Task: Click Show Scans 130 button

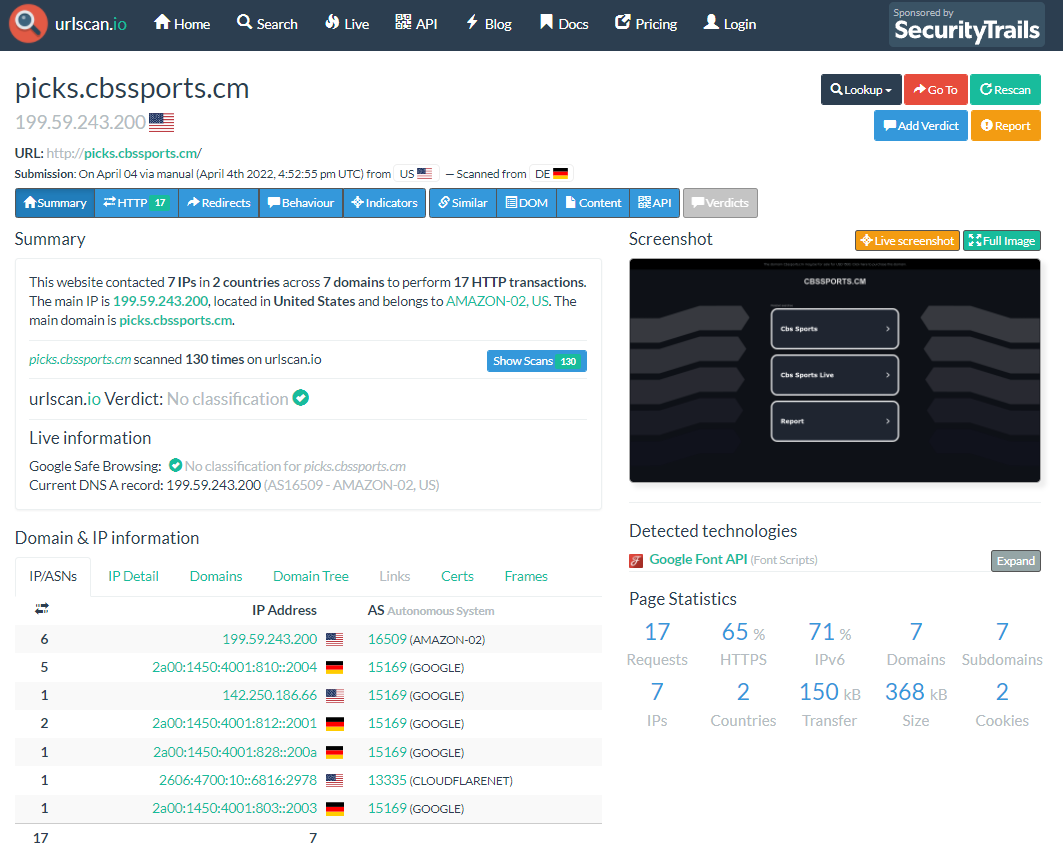Action: click(x=537, y=361)
